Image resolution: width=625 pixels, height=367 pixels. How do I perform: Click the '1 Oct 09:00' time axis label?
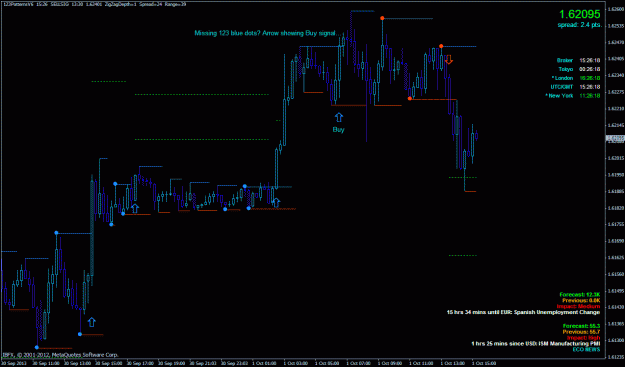tap(390, 363)
